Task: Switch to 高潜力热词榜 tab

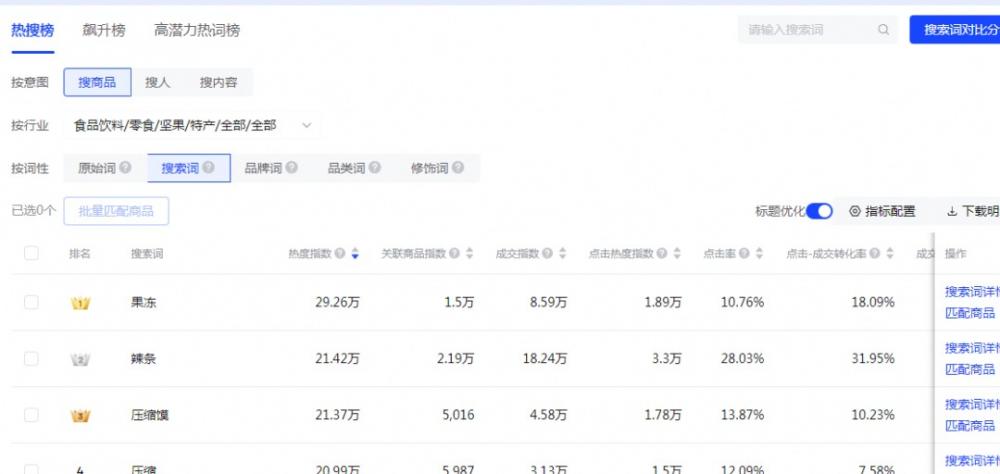Action: point(197,30)
